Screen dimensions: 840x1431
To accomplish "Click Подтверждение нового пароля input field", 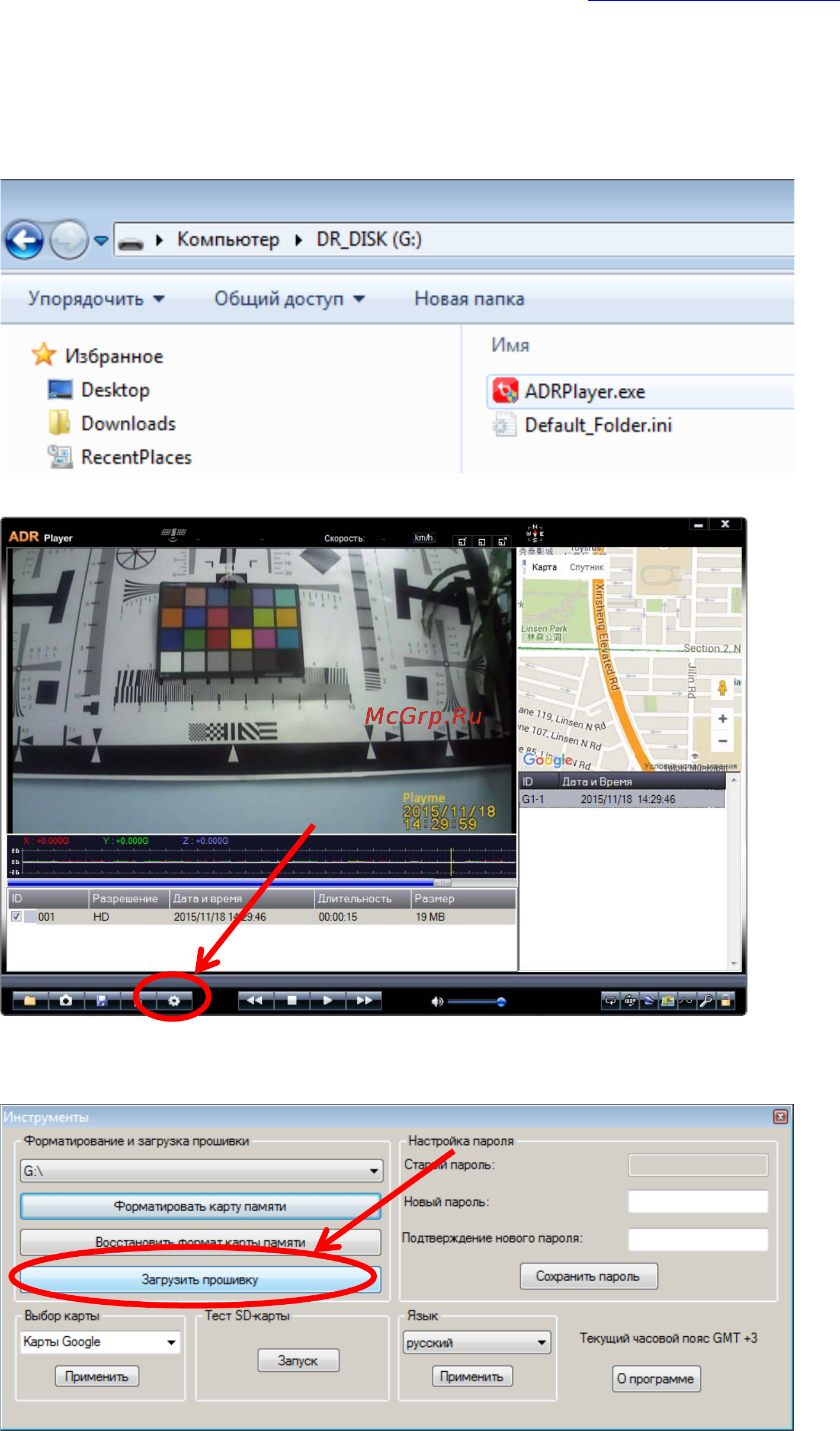I will 698,1239.
